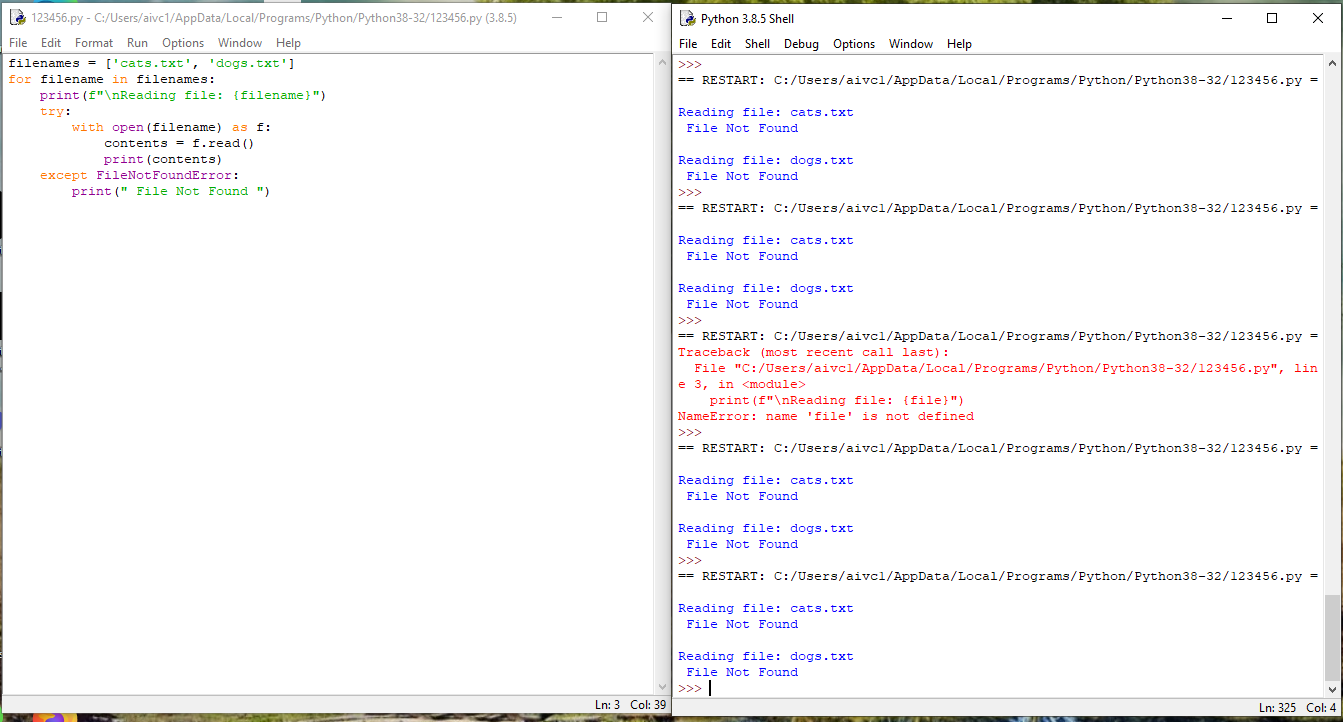This screenshot has width=1343, height=722.
Task: Close the 123456.py editor window
Action: (647, 17)
